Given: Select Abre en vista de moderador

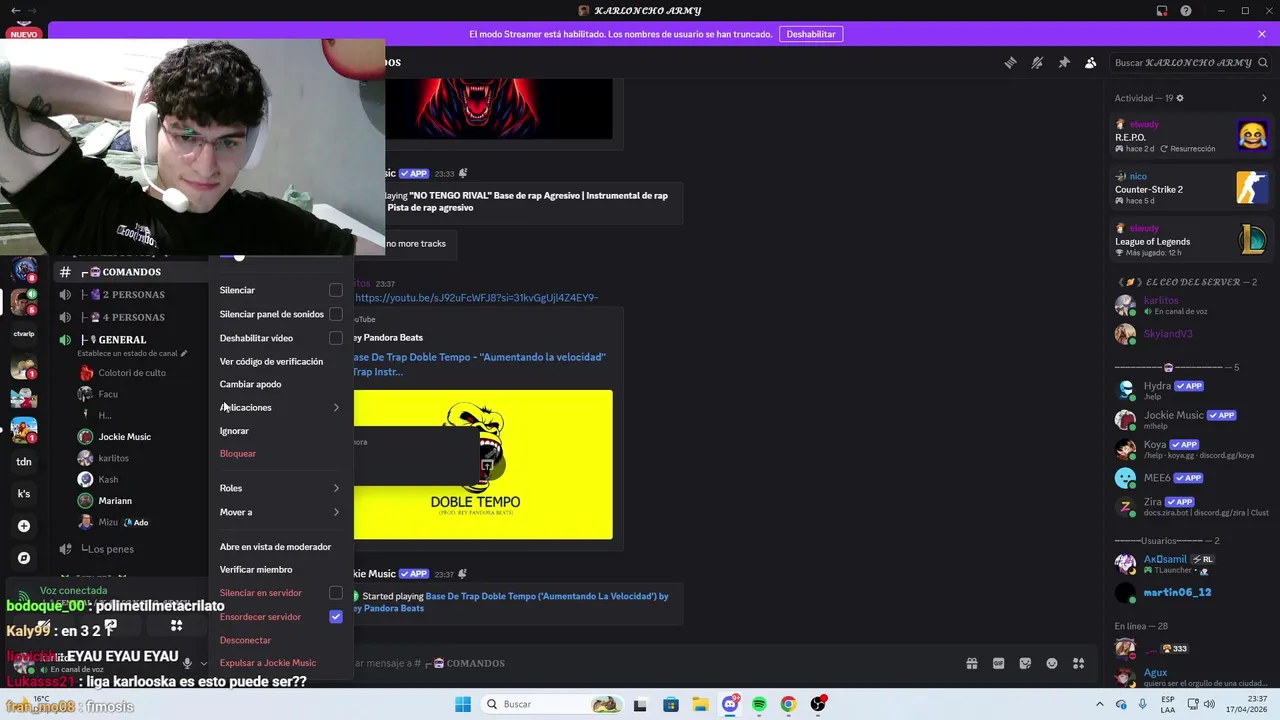Looking at the screenshot, I should point(280,547).
